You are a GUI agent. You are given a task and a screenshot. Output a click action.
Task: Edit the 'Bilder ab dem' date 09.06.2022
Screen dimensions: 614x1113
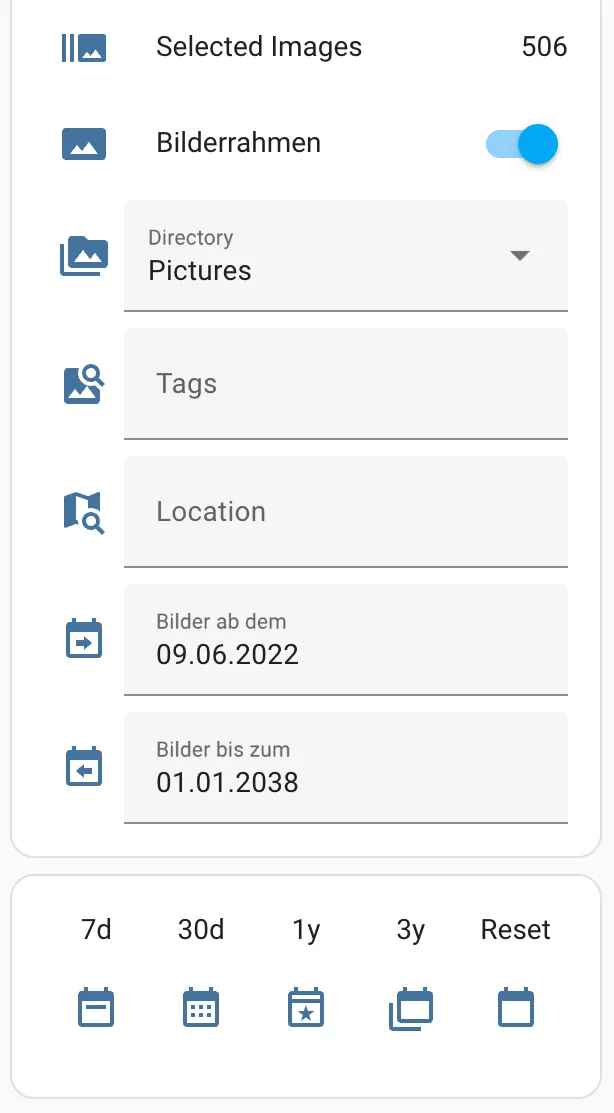pyautogui.click(x=346, y=640)
